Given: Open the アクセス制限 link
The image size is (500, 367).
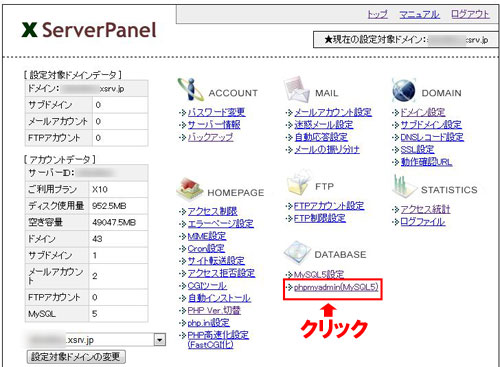Looking at the screenshot, I should pyautogui.click(x=212, y=211).
